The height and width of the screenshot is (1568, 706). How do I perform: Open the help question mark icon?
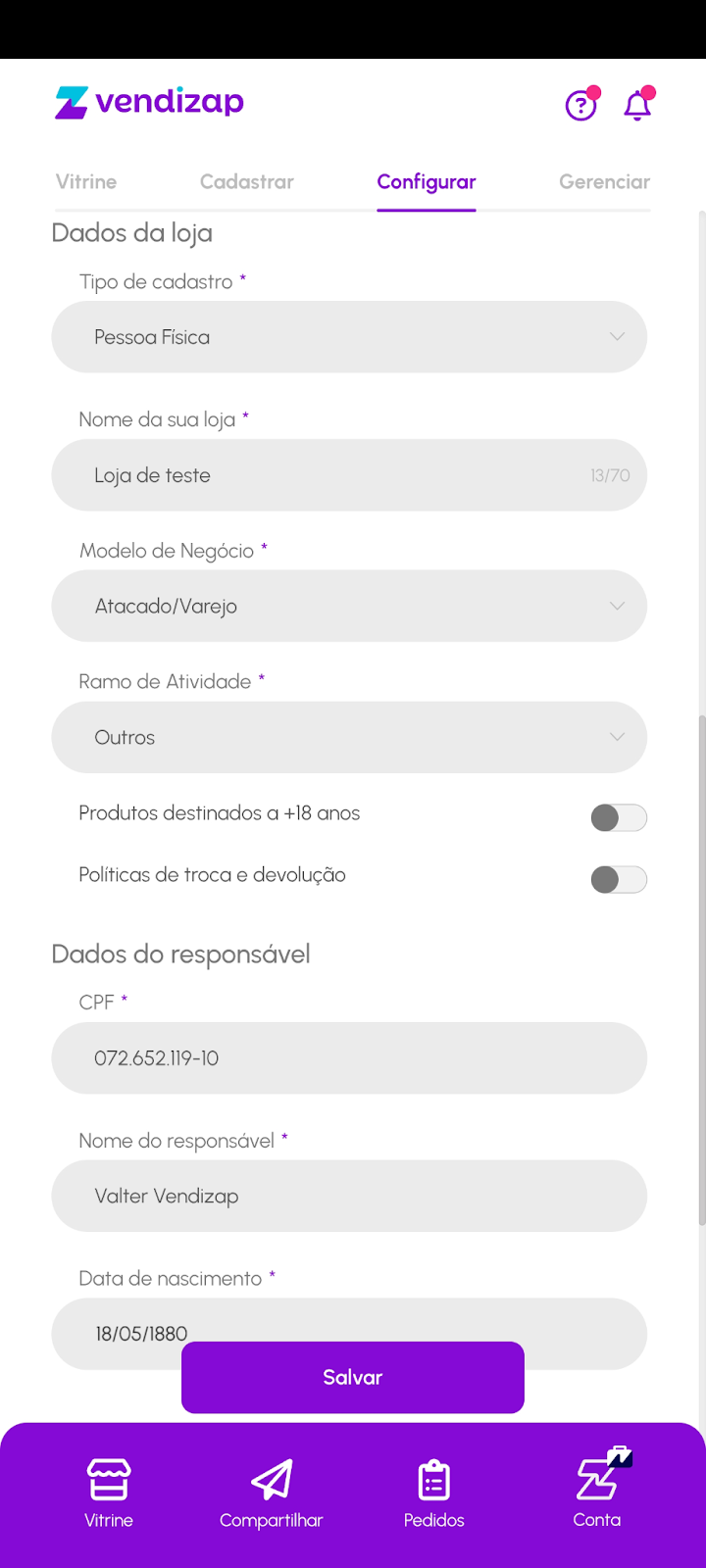(x=581, y=105)
